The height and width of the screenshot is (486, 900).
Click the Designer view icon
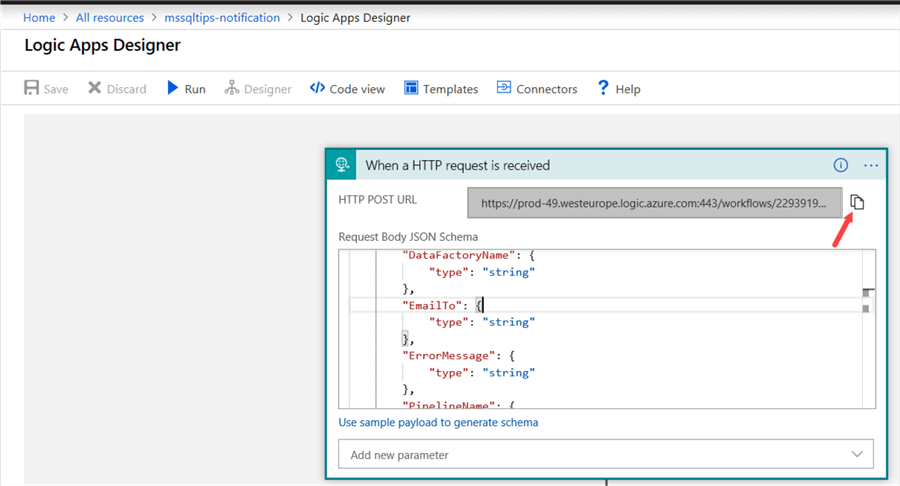coord(232,88)
